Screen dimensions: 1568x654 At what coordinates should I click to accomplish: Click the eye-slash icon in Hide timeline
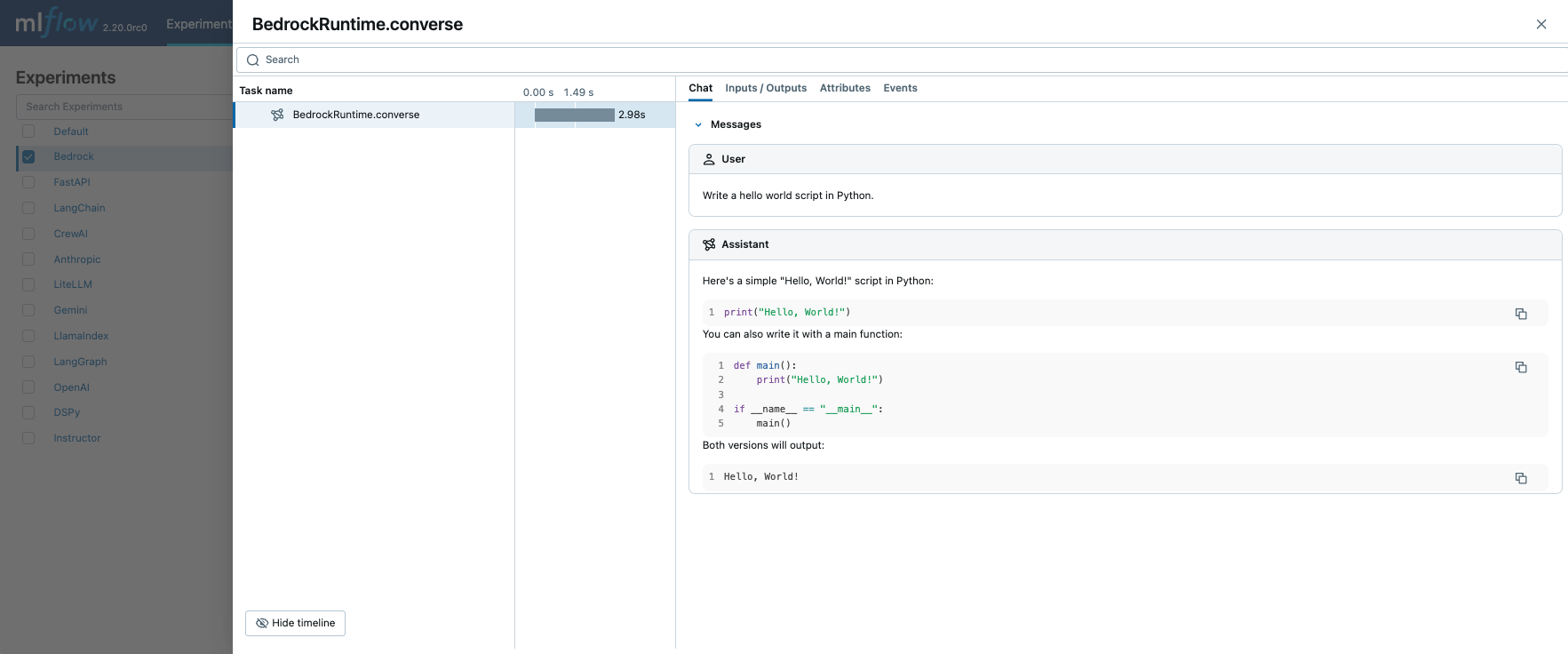pyautogui.click(x=262, y=623)
